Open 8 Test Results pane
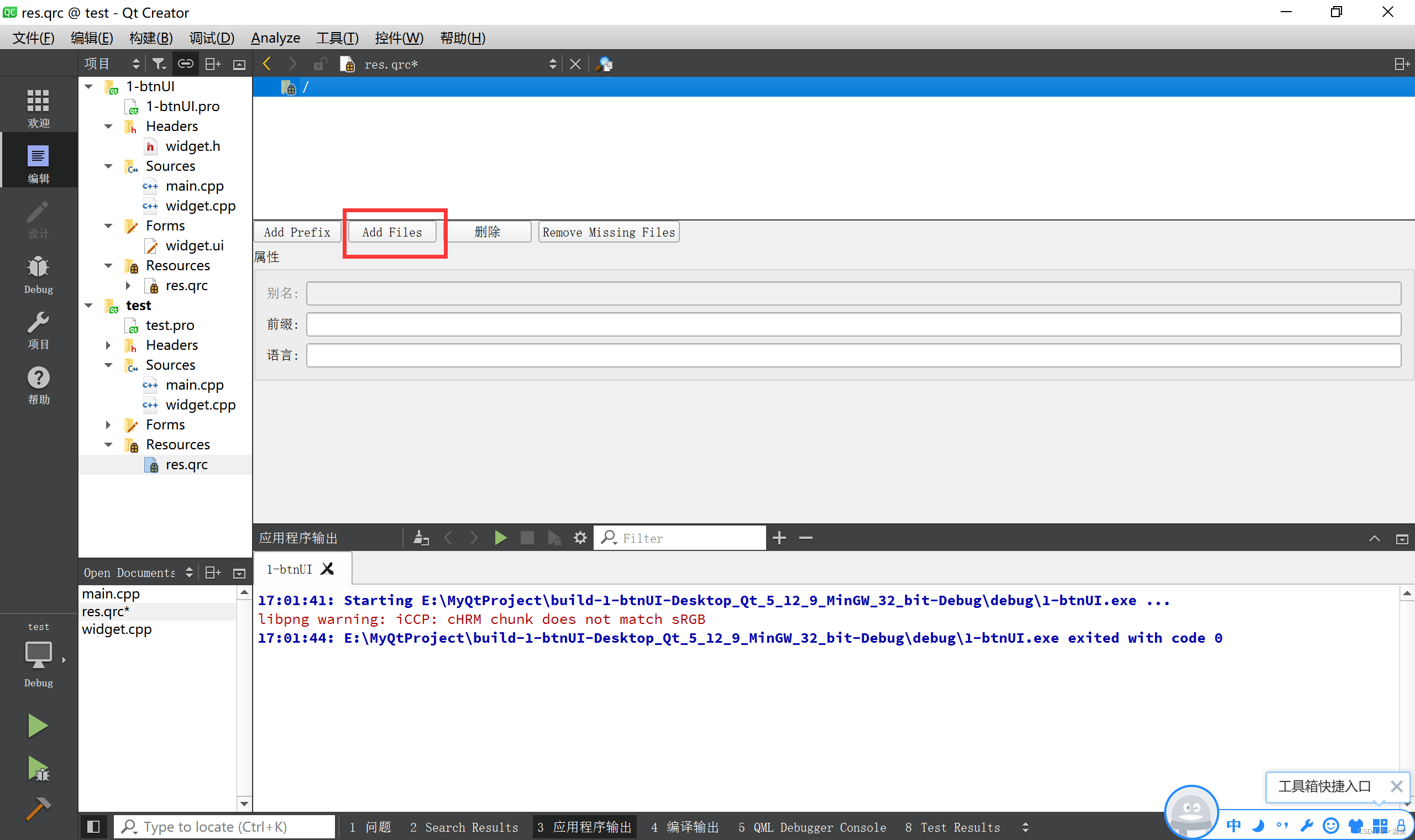 (952, 827)
